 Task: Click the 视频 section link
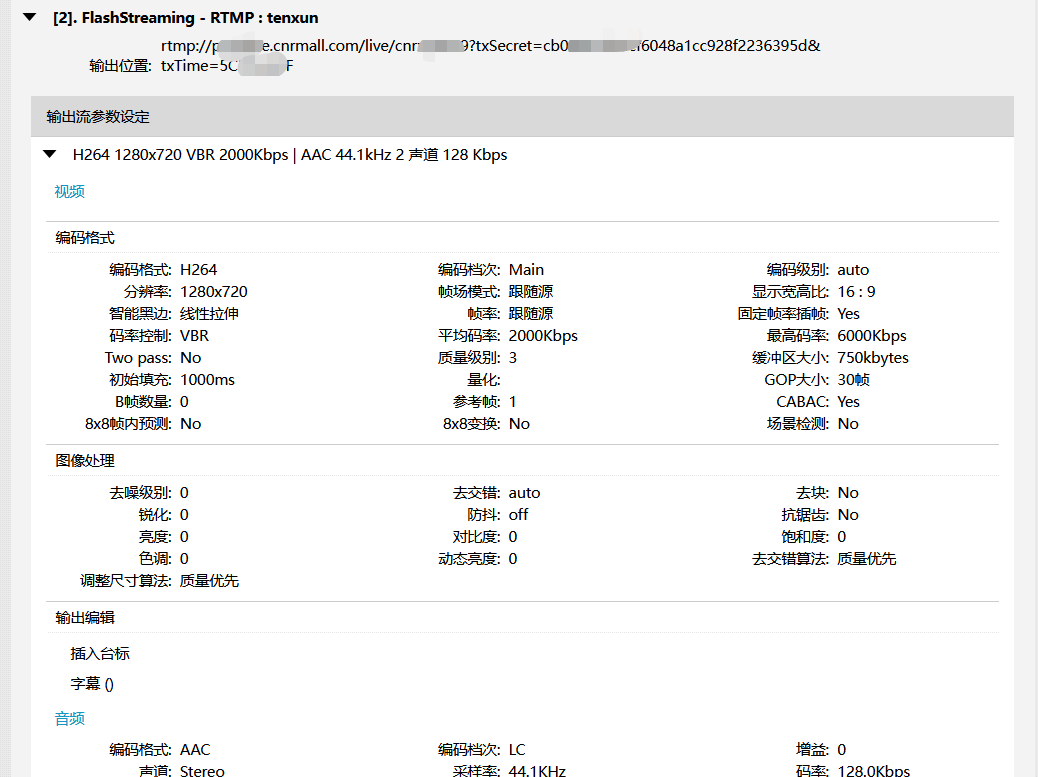click(69, 192)
